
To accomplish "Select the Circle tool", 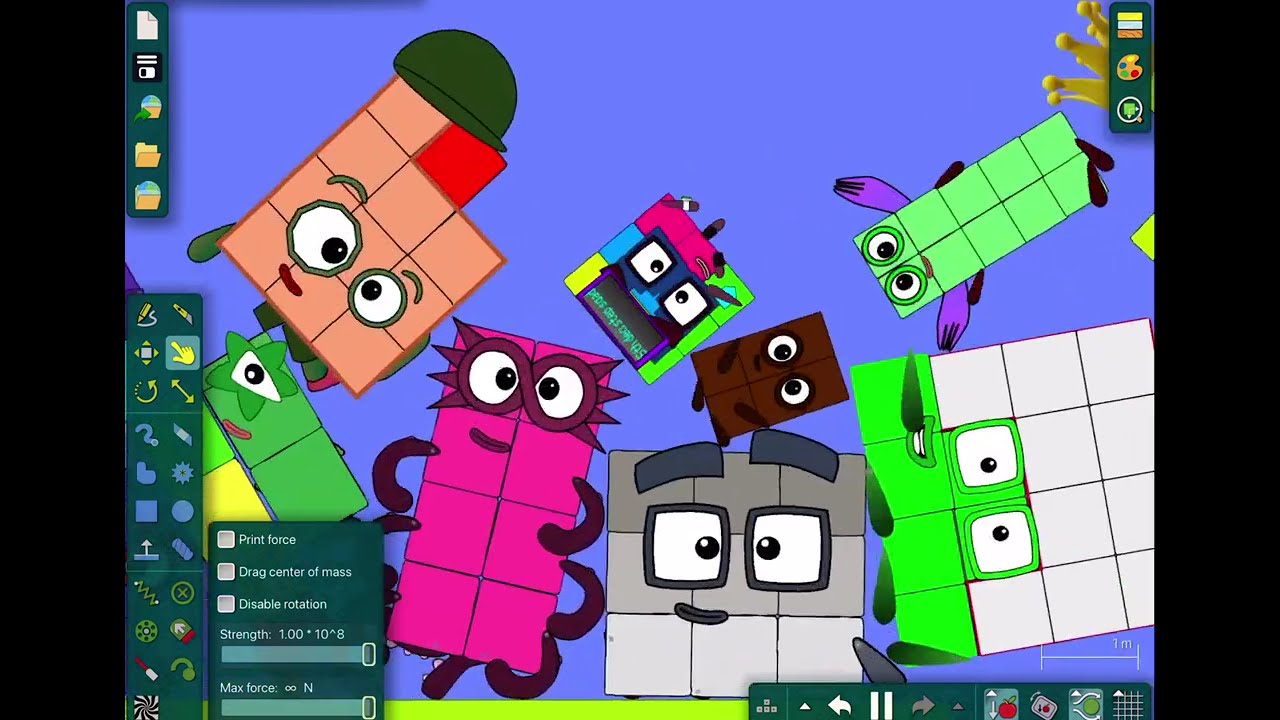I will click(182, 512).
